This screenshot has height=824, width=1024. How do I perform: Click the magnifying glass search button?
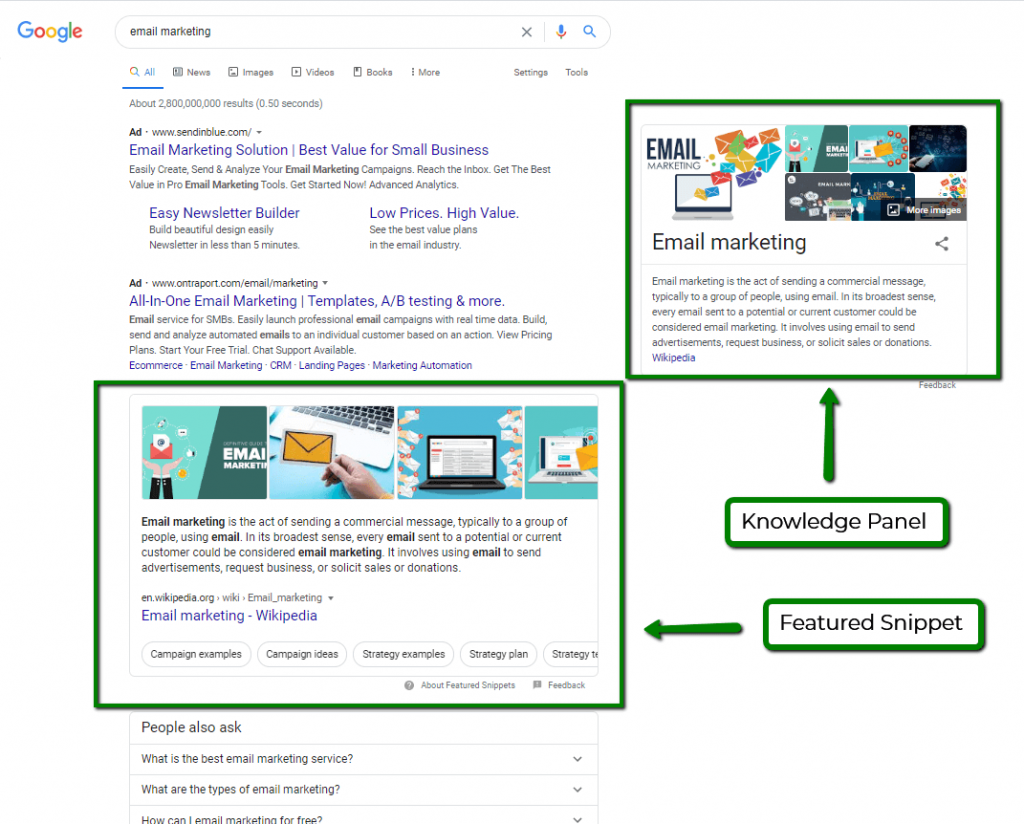click(590, 32)
